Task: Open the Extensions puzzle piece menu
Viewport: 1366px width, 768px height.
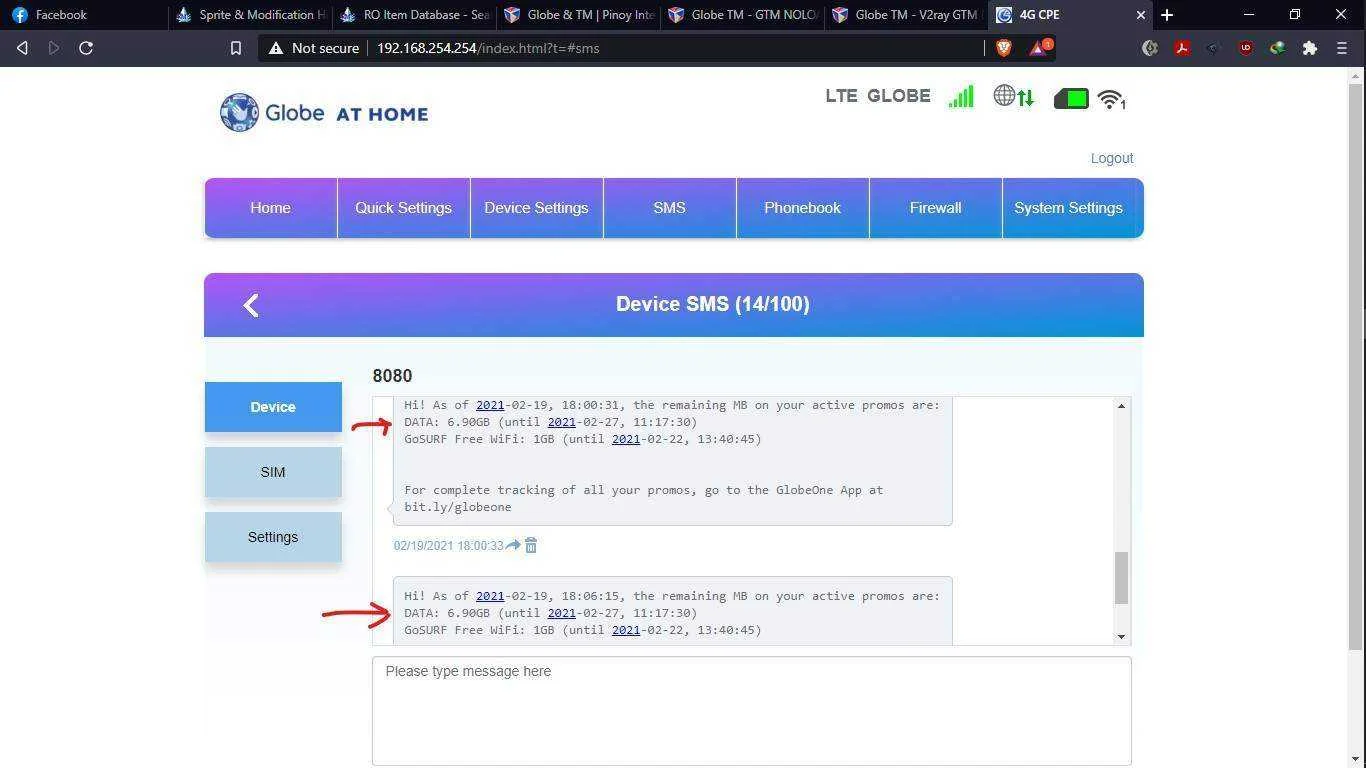Action: (1310, 48)
